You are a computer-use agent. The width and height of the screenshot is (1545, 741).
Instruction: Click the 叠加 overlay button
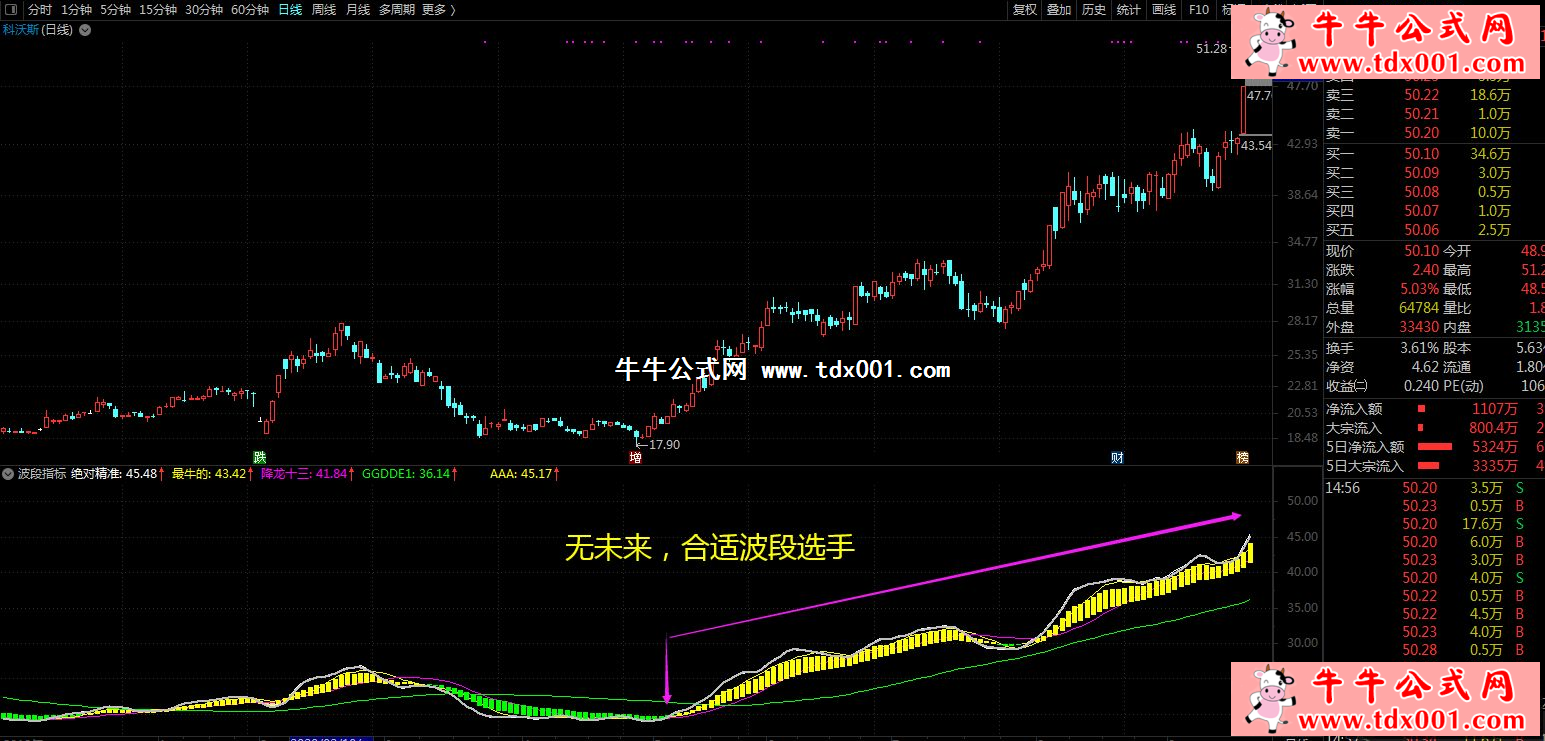(x=1059, y=10)
